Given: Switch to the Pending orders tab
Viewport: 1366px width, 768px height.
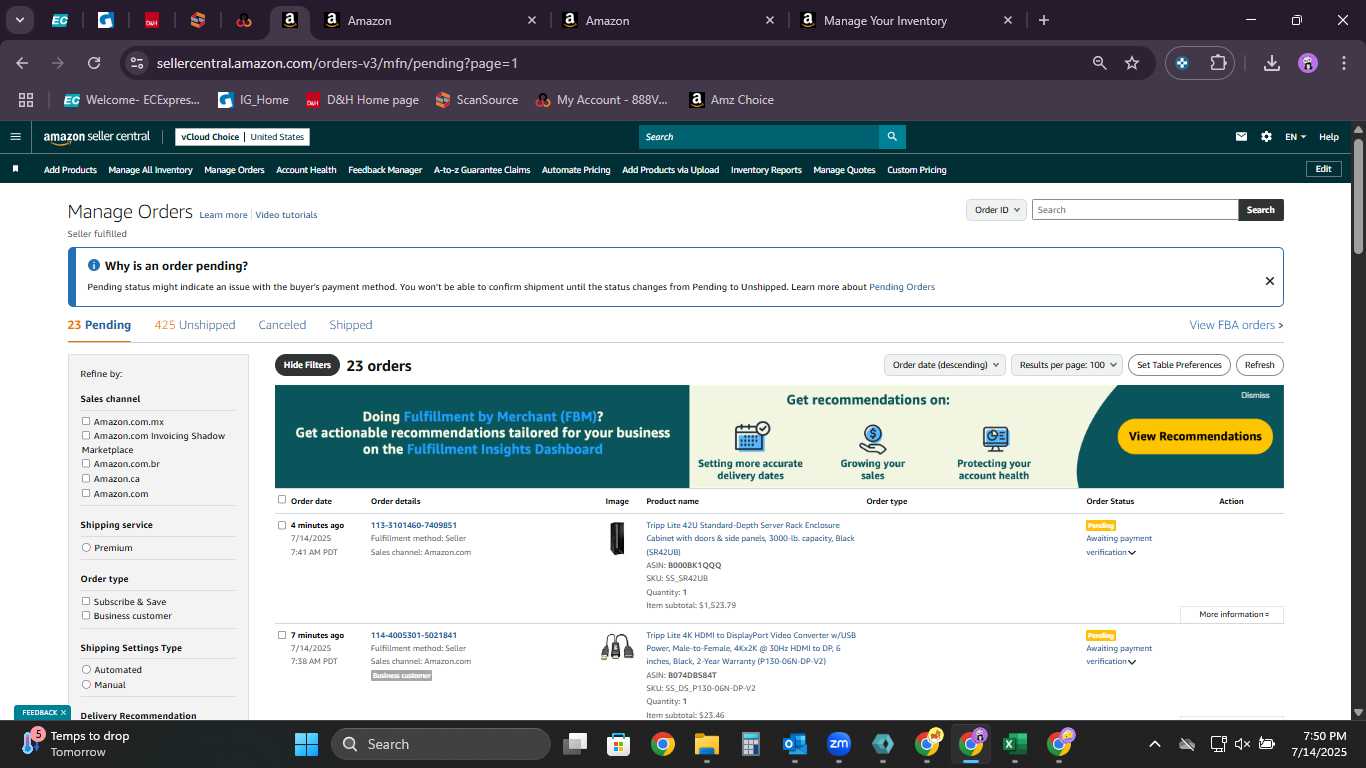Looking at the screenshot, I should point(99,325).
